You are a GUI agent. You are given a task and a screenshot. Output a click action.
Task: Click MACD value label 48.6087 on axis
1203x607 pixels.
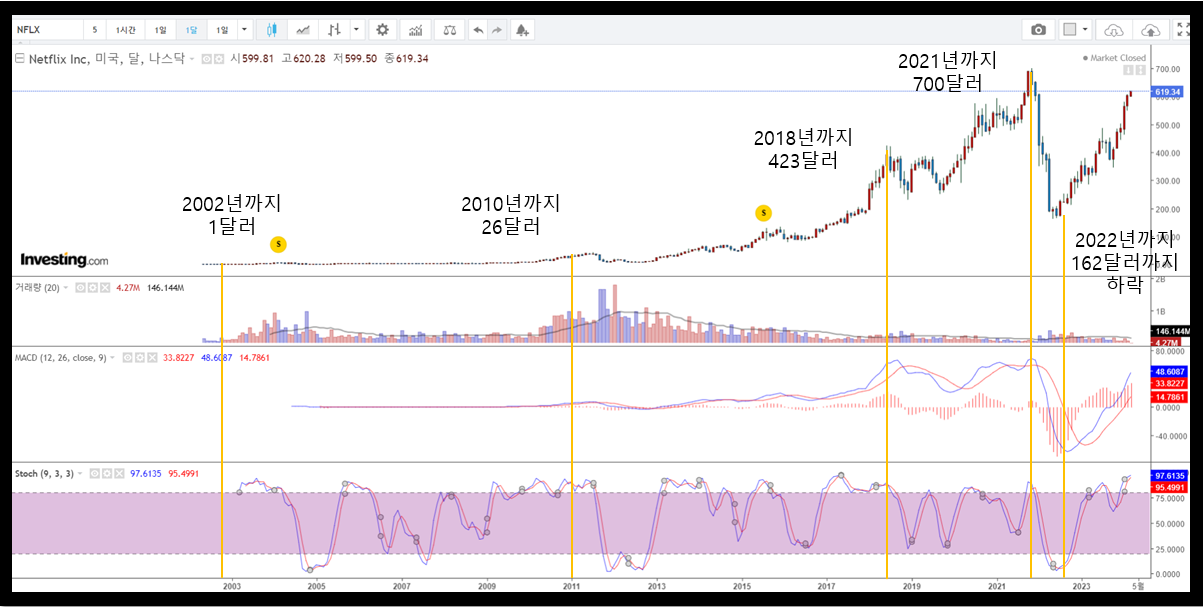tap(1170, 370)
